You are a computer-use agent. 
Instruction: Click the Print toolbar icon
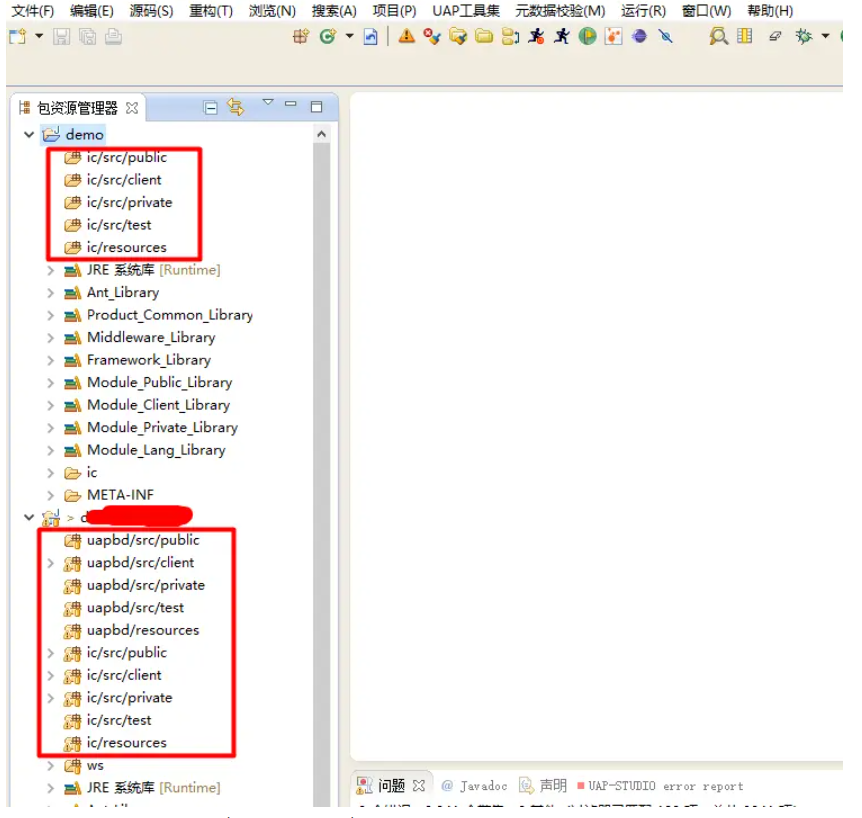(x=113, y=37)
